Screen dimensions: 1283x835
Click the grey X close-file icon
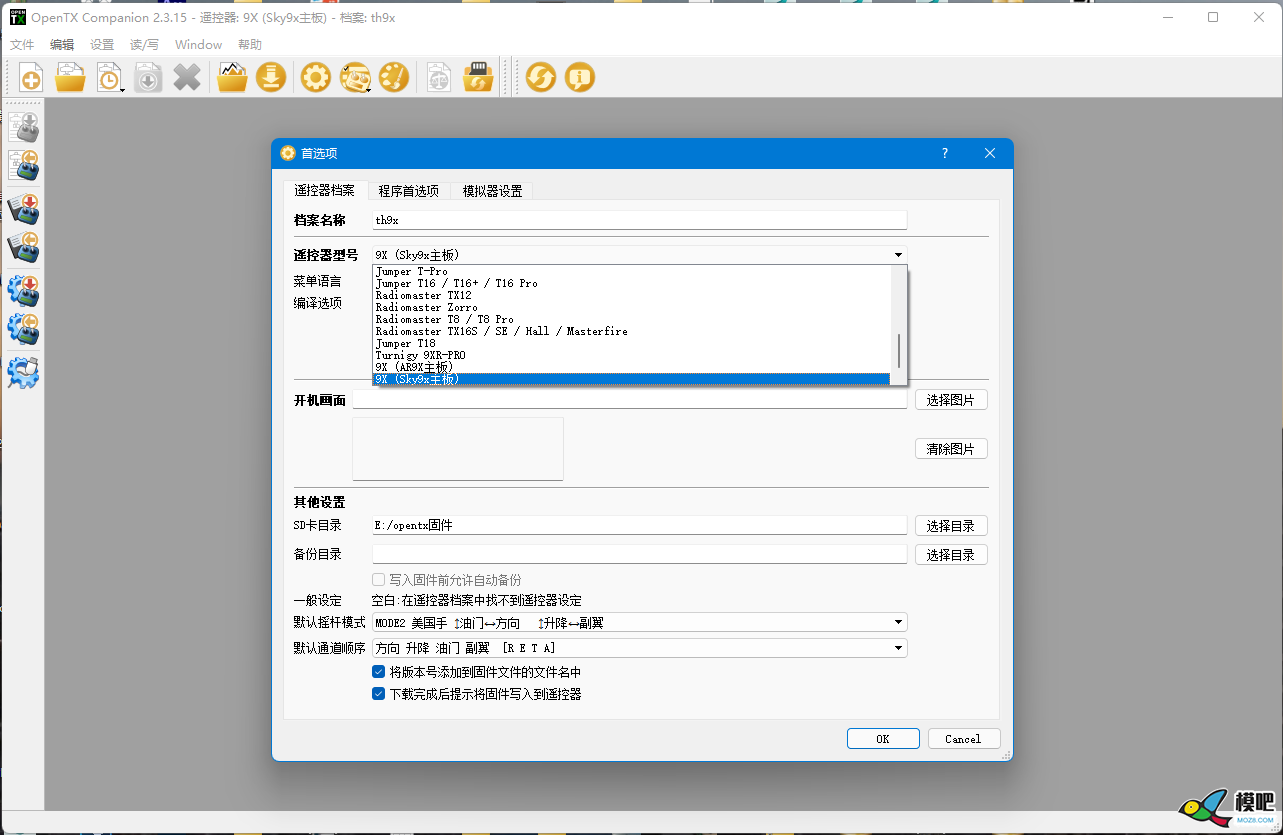pyautogui.click(x=187, y=78)
